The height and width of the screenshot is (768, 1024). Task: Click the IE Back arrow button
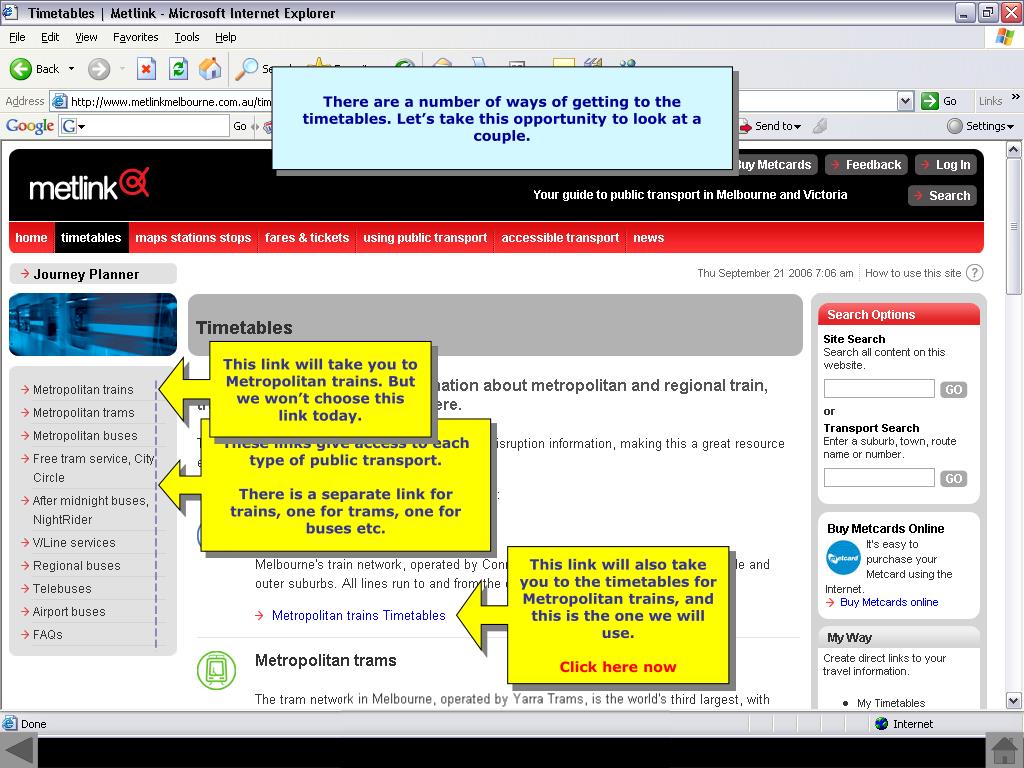21,69
